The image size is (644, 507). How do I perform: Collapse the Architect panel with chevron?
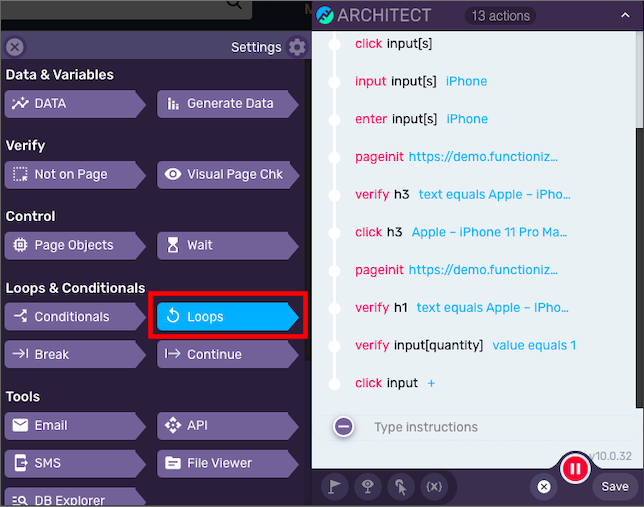tap(625, 16)
